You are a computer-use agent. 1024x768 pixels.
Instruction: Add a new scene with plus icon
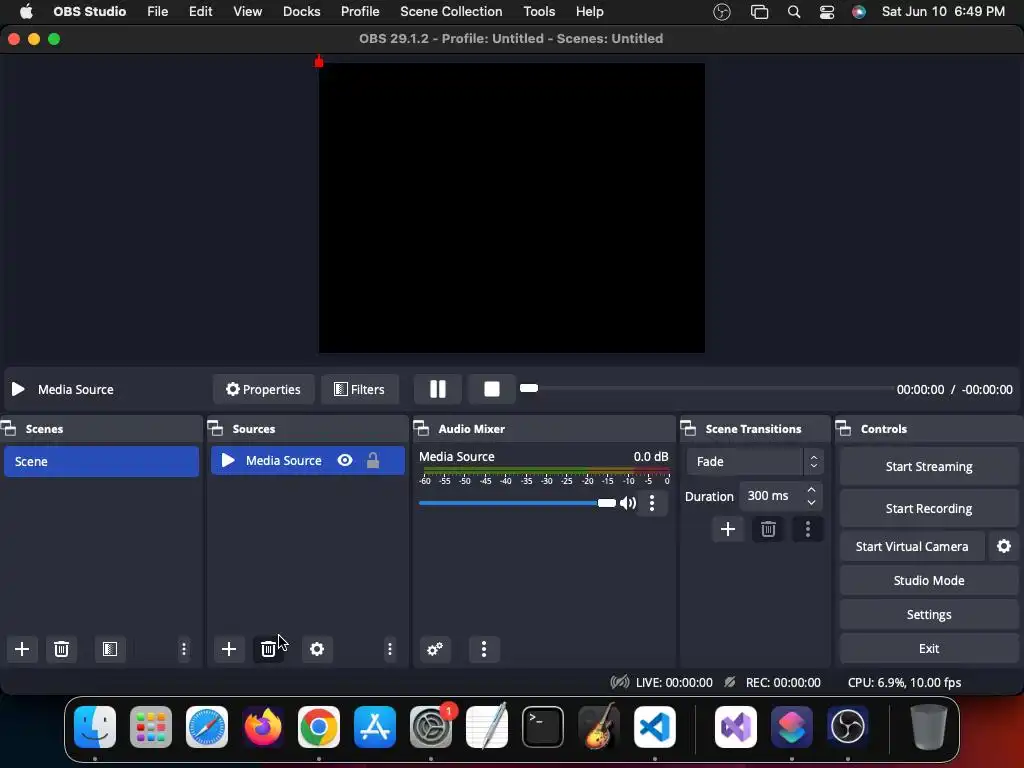point(22,648)
